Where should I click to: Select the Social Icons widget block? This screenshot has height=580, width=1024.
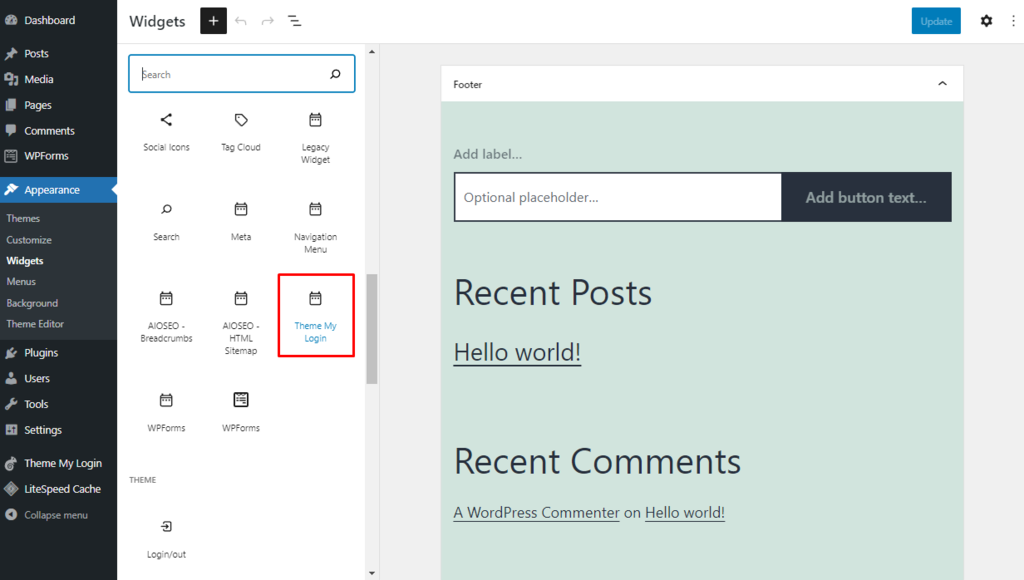click(x=166, y=132)
